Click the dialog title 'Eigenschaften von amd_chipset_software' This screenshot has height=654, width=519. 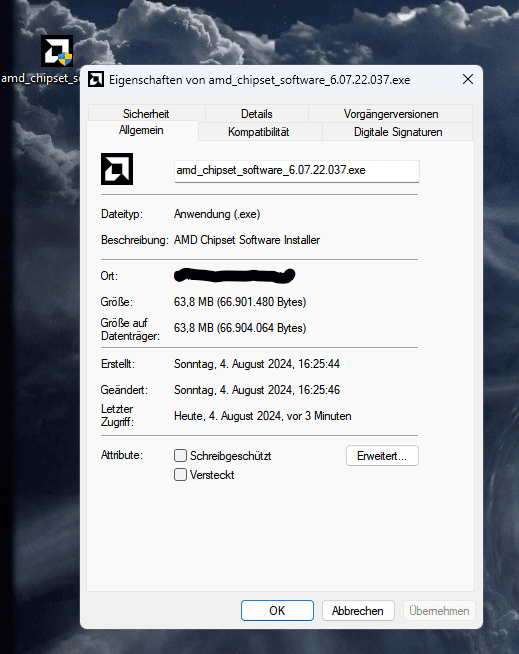pyautogui.click(x=260, y=80)
